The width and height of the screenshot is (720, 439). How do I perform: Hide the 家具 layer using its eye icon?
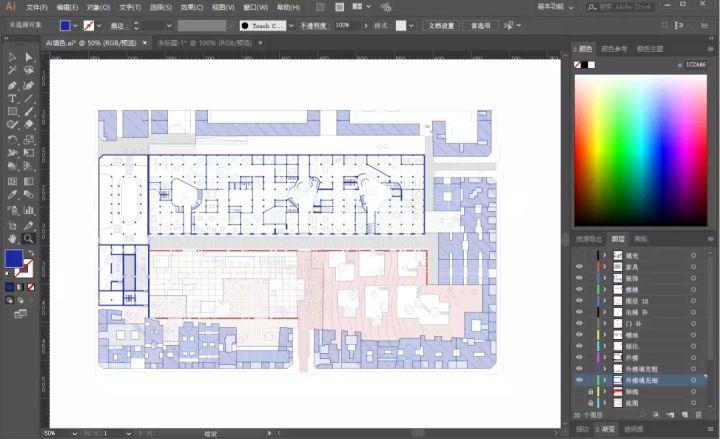pos(579,266)
